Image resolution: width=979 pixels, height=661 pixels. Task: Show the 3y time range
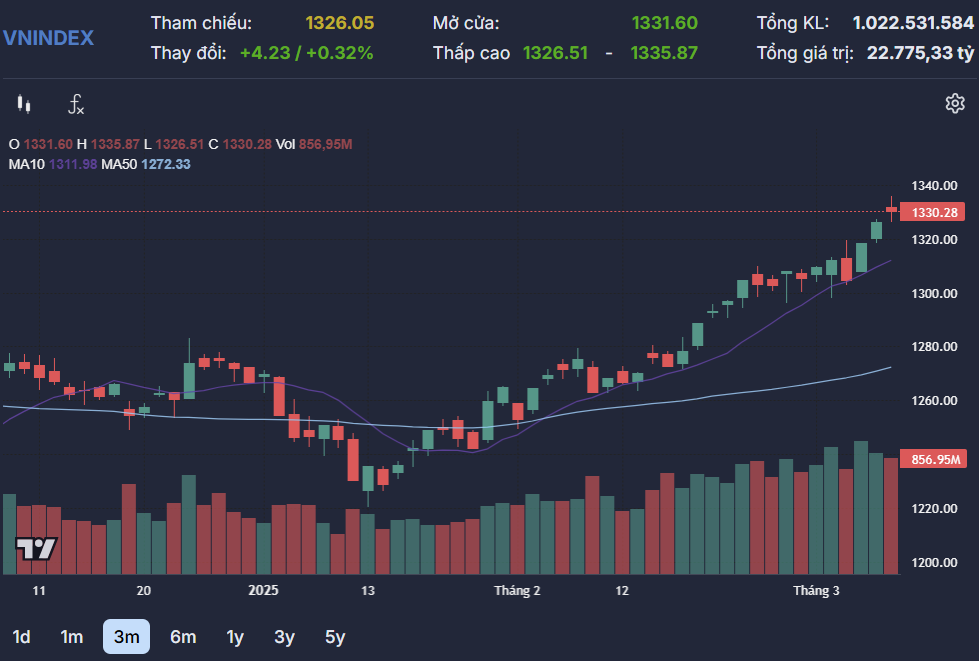(285, 637)
